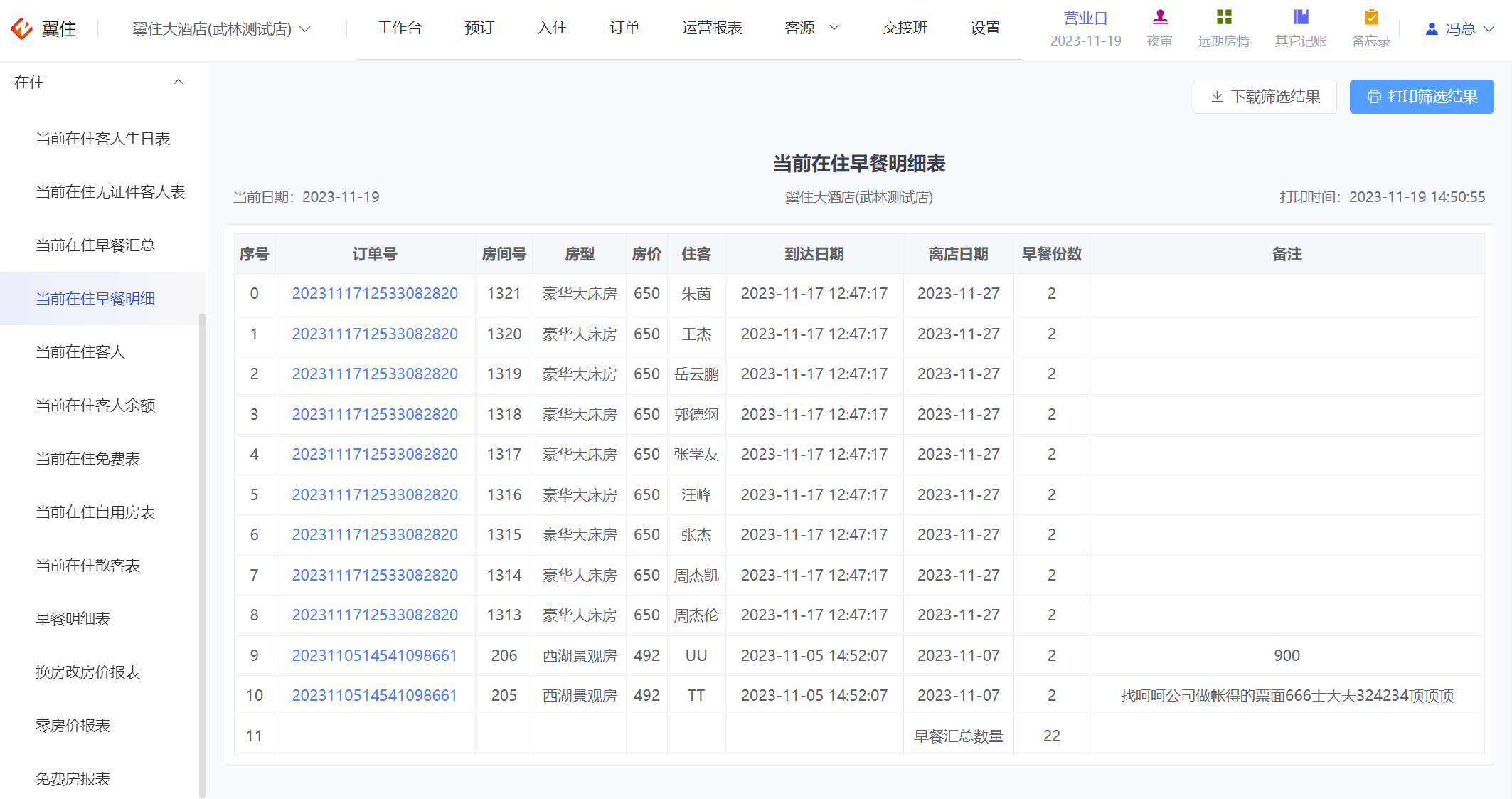Screen dimensions: 1512x799
Task: Collapse the 在住 sidebar section
Action: 179,82
